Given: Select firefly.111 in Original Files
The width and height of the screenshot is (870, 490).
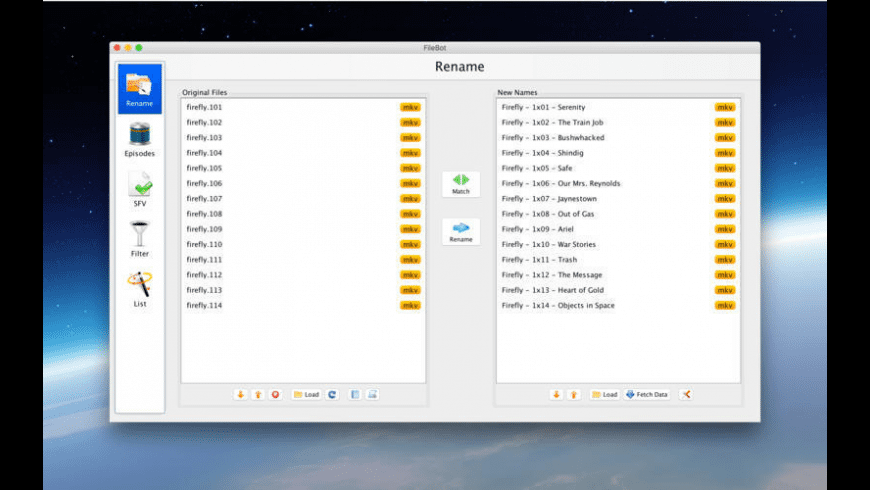Looking at the screenshot, I should click(x=303, y=260).
